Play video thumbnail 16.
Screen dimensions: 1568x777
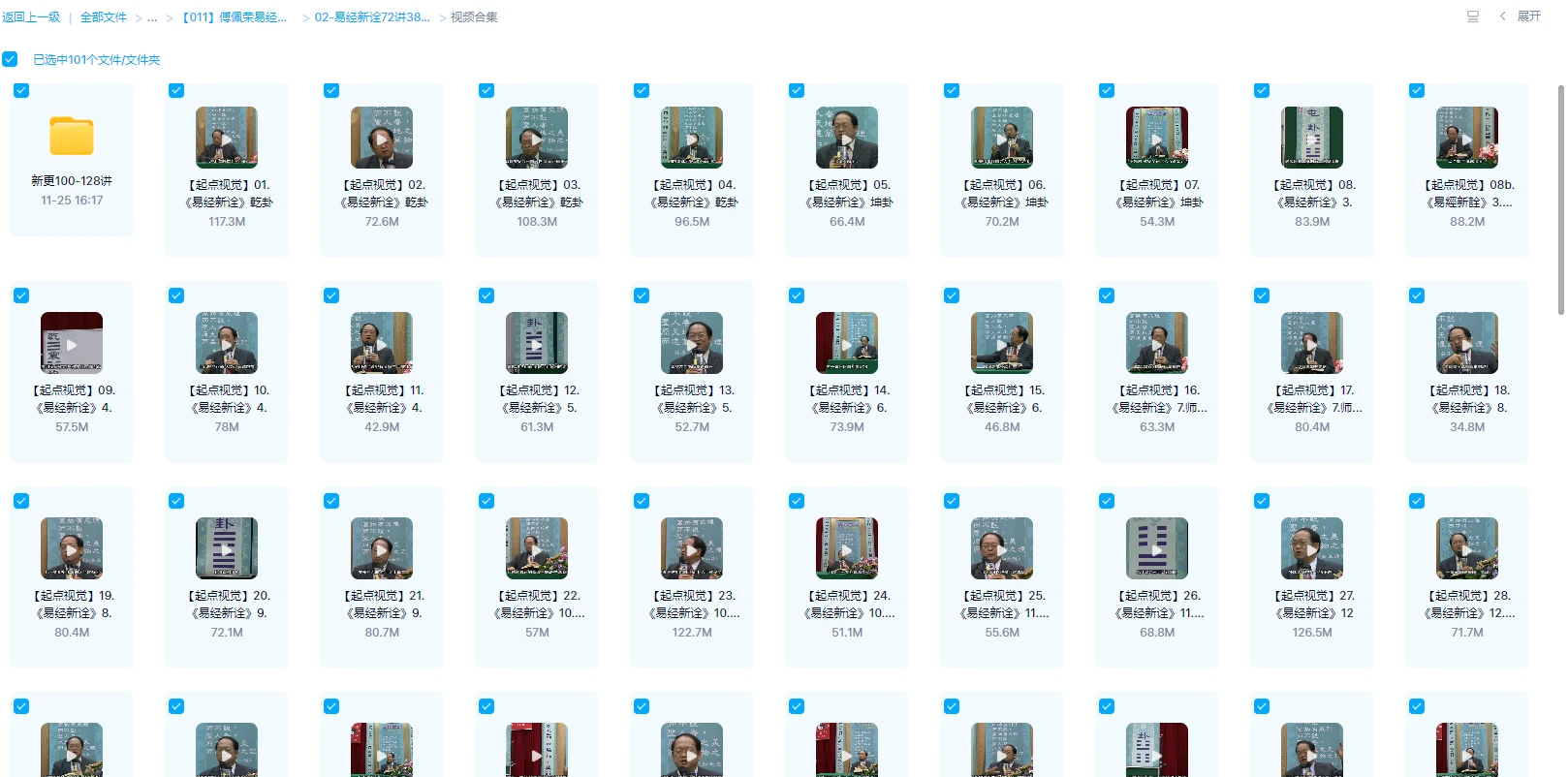click(x=1157, y=343)
